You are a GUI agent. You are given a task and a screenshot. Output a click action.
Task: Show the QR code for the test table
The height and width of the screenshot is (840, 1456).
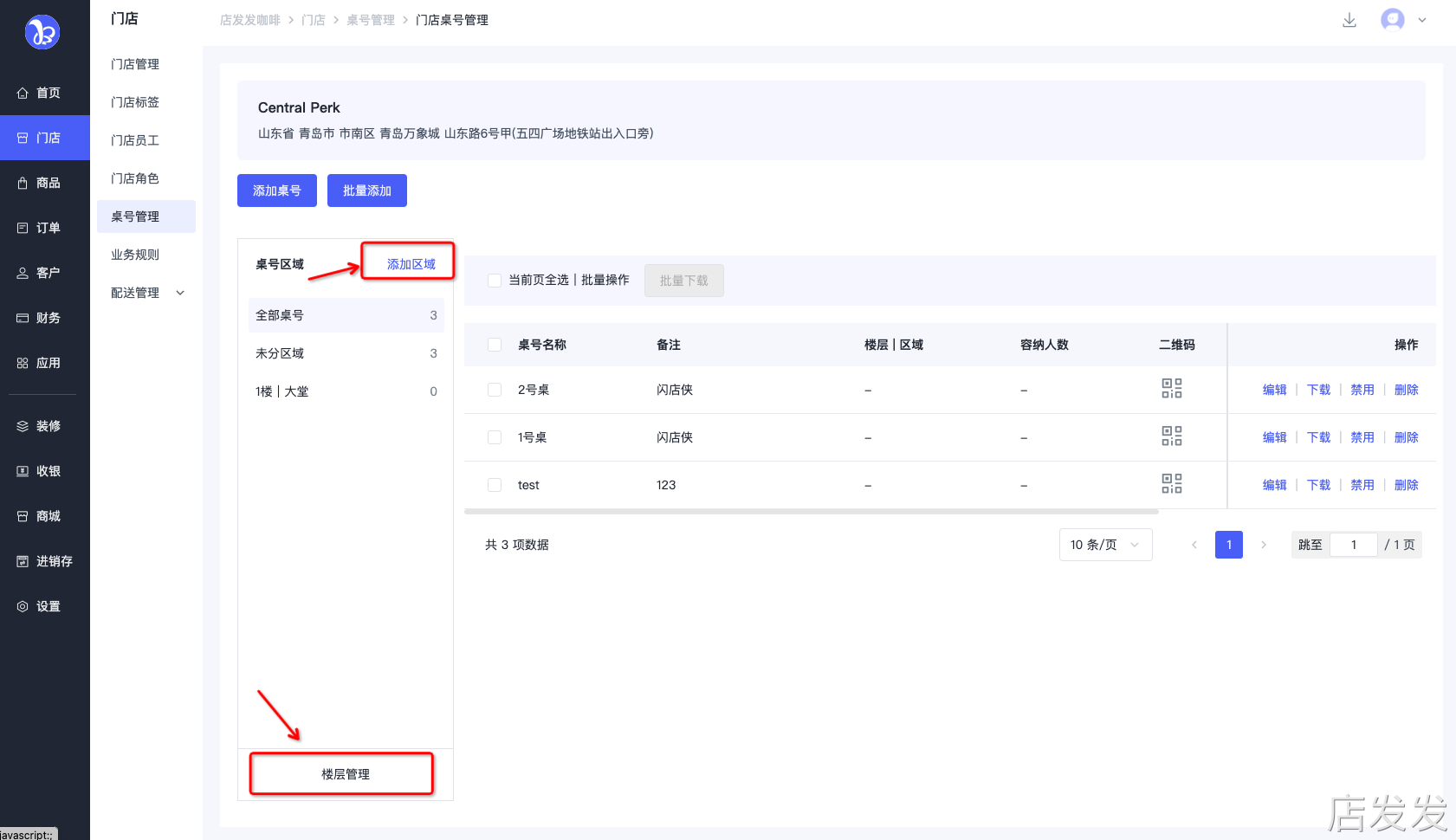1171,484
